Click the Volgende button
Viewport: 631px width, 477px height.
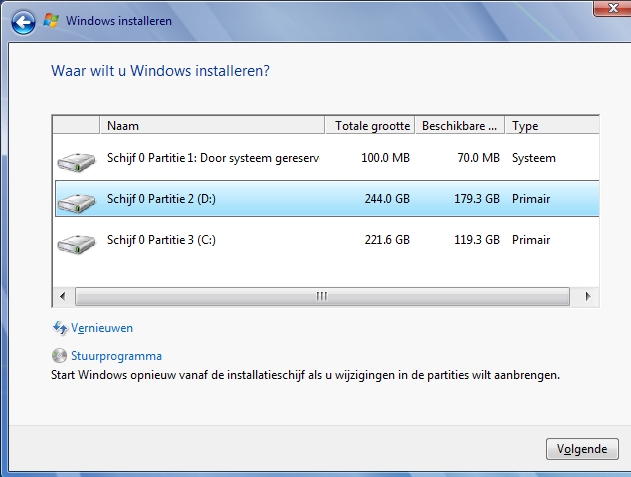tap(582, 449)
